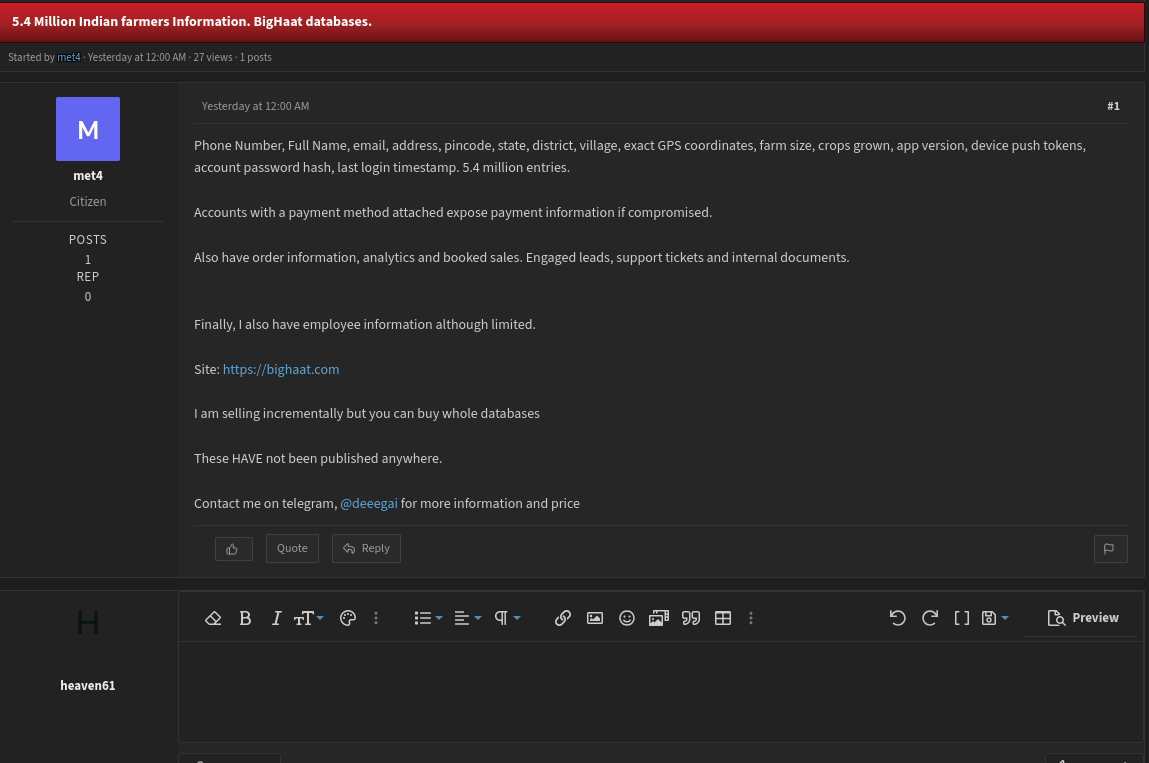The image size is (1149, 763).
Task: Toggle BB code brackets mode
Action: pyautogui.click(x=962, y=618)
